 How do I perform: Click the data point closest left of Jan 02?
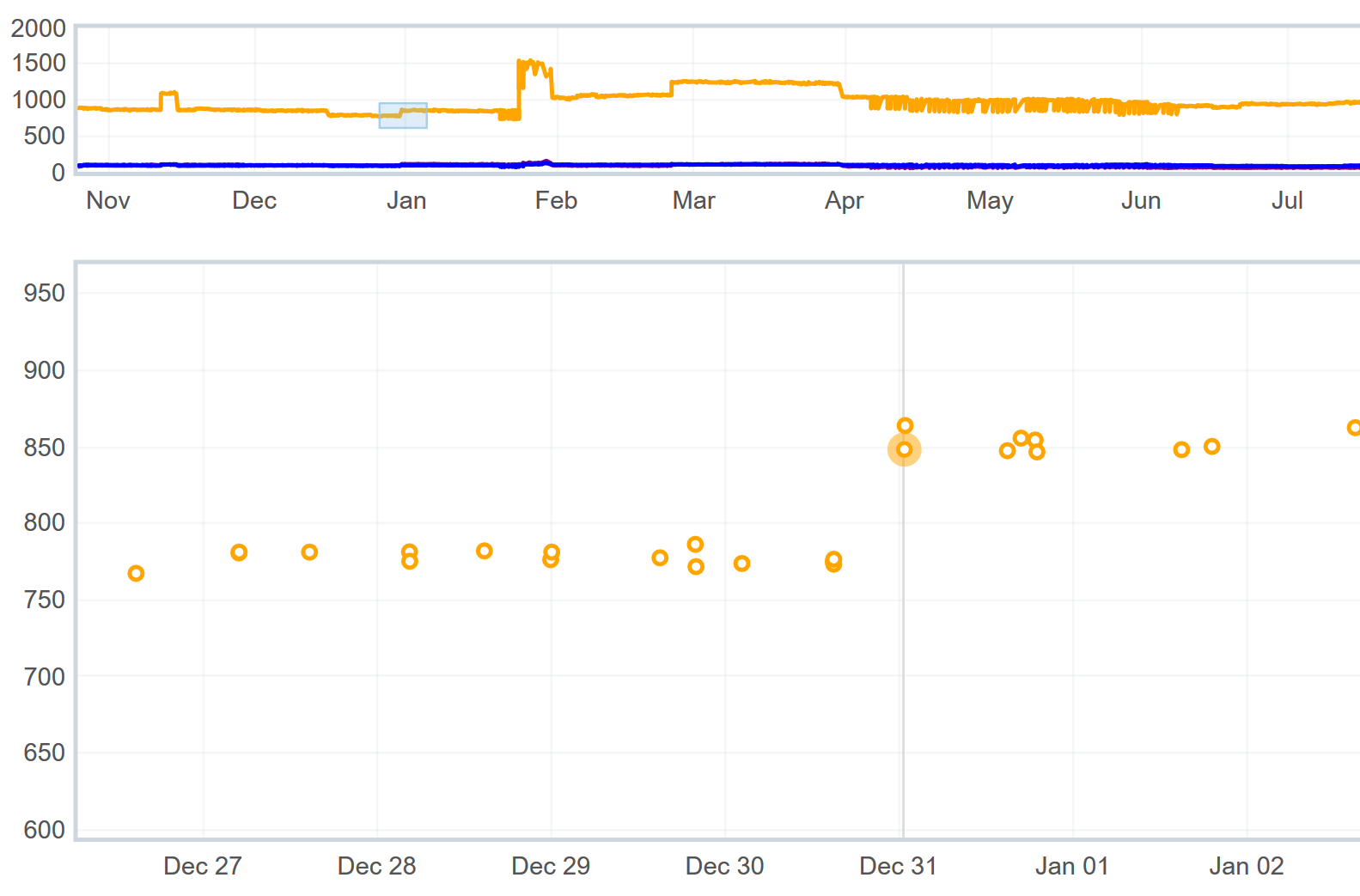[x=1211, y=446]
